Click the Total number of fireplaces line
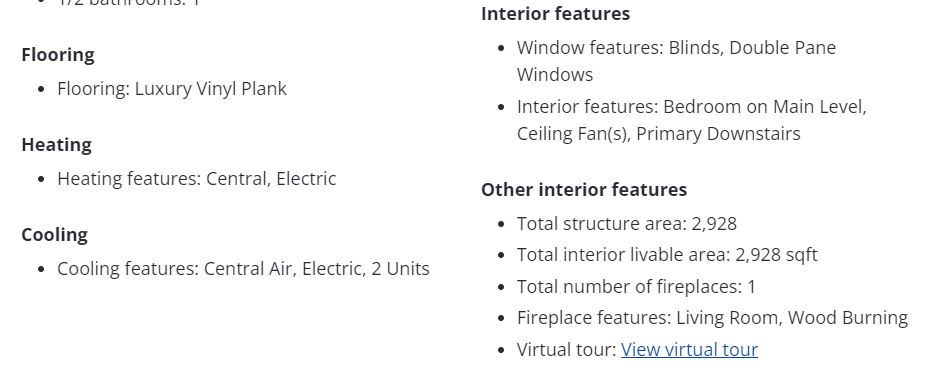 pos(636,286)
